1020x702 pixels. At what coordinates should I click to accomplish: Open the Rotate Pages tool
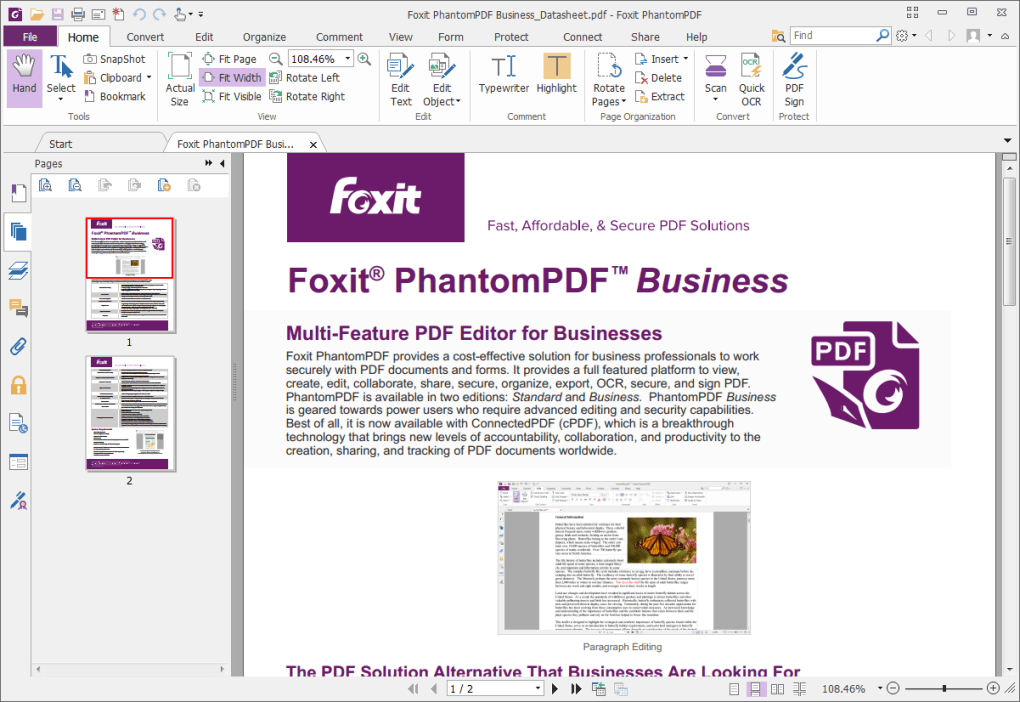pyautogui.click(x=608, y=77)
